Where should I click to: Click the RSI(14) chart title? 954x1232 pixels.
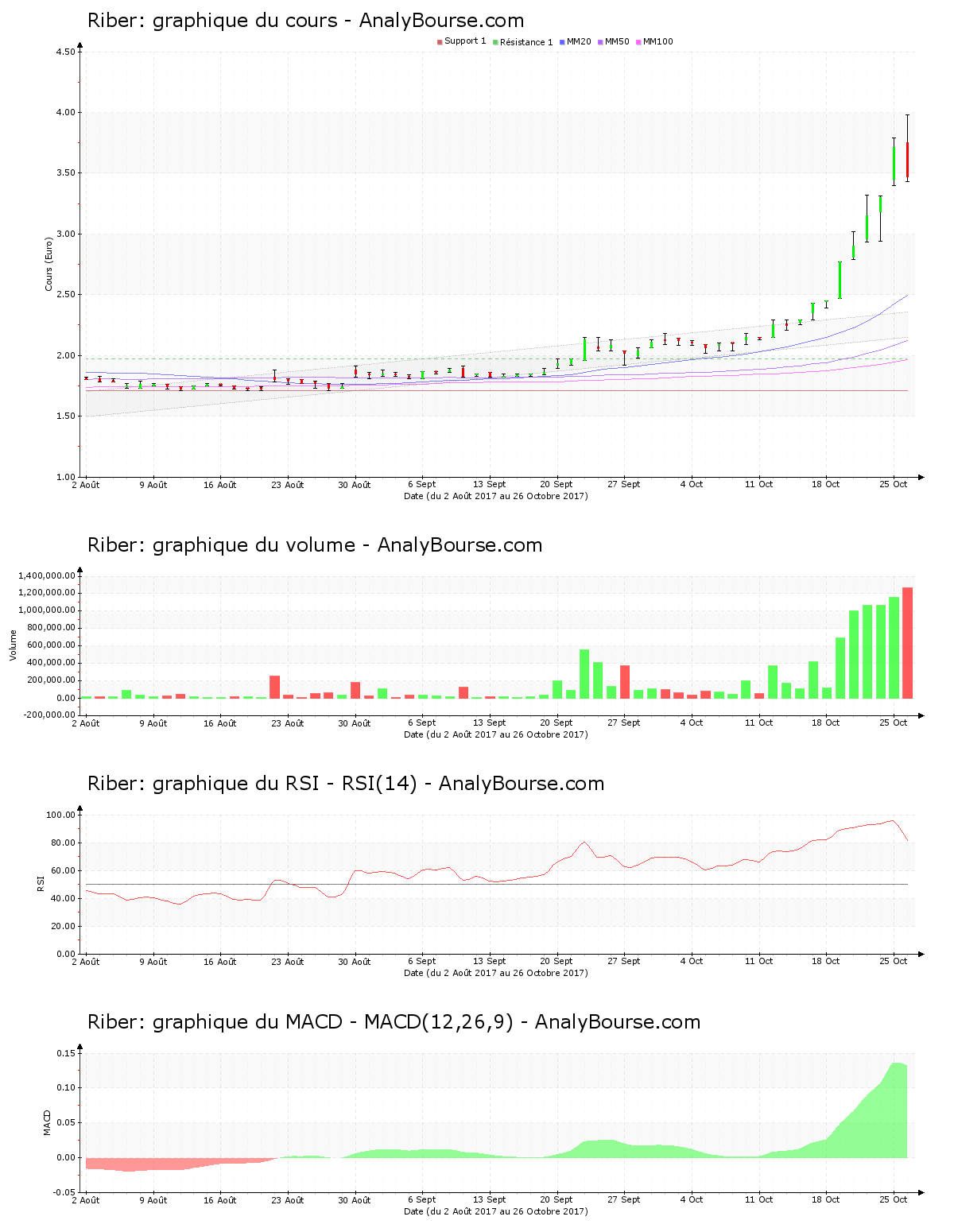click(346, 784)
